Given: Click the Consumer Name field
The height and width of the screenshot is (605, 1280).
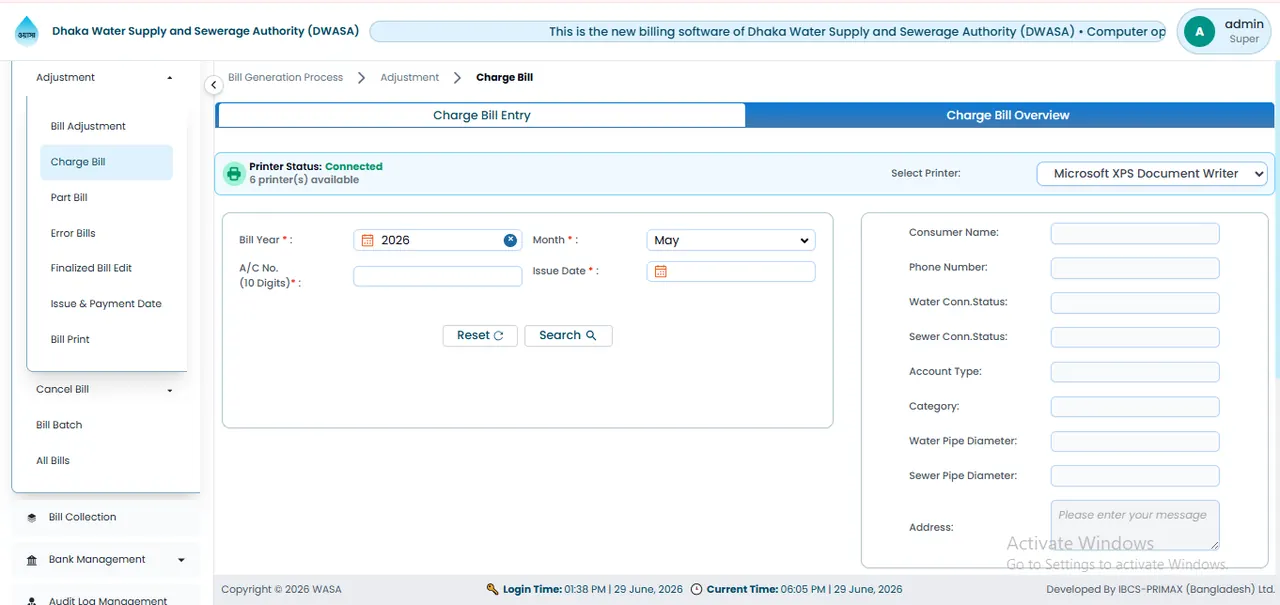Looking at the screenshot, I should [1135, 233].
